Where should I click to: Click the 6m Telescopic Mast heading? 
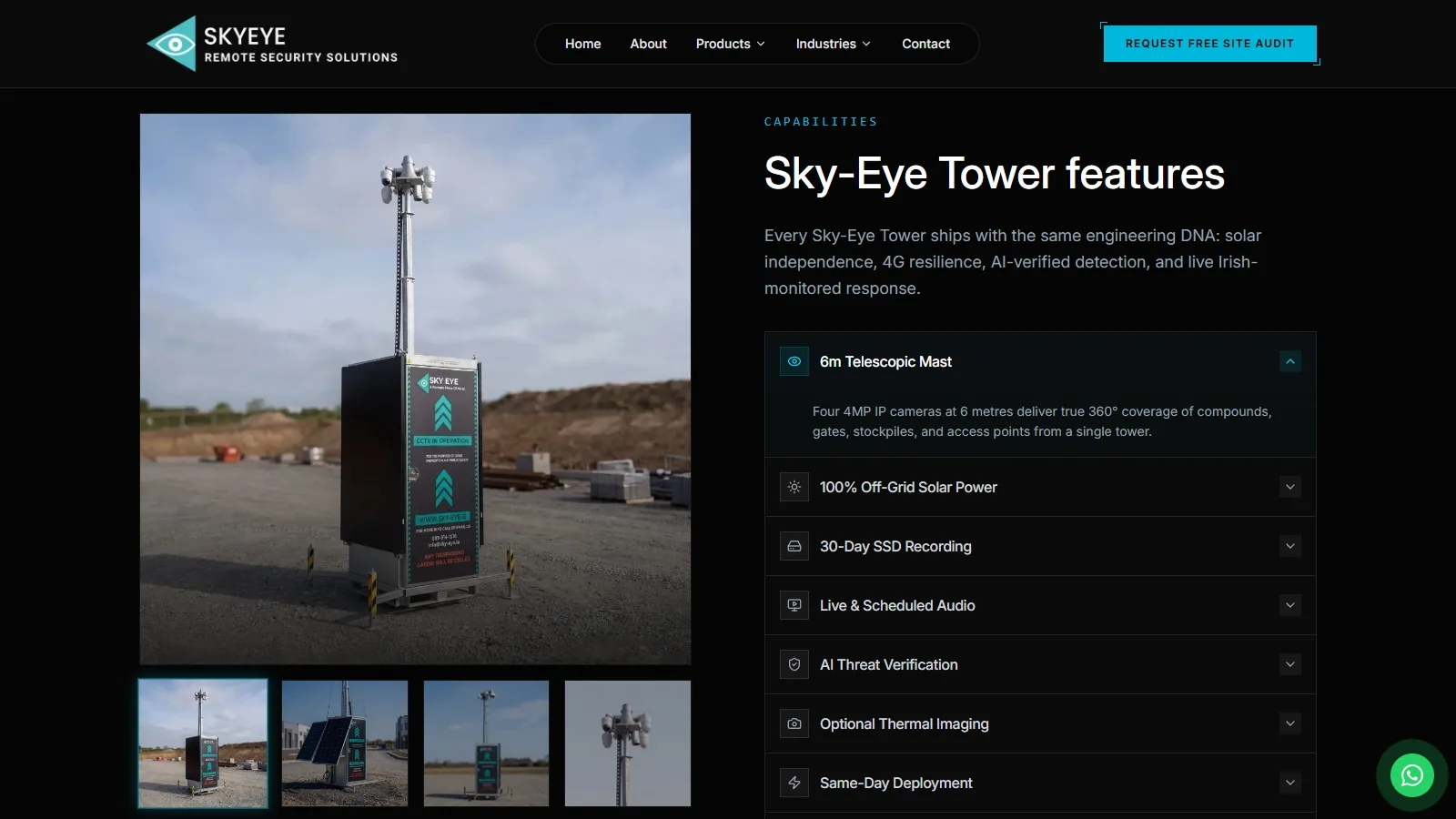pyautogui.click(x=885, y=361)
